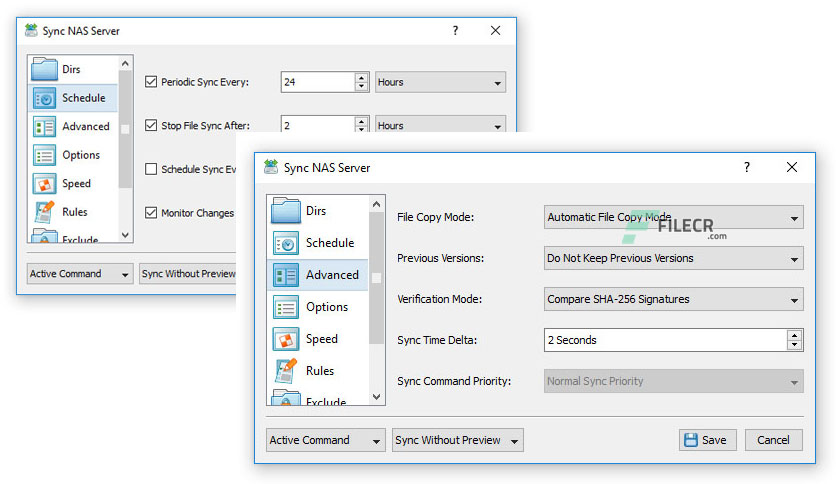Open the Previous Versions dropdown
This screenshot has height=484, width=836.
(x=673, y=258)
